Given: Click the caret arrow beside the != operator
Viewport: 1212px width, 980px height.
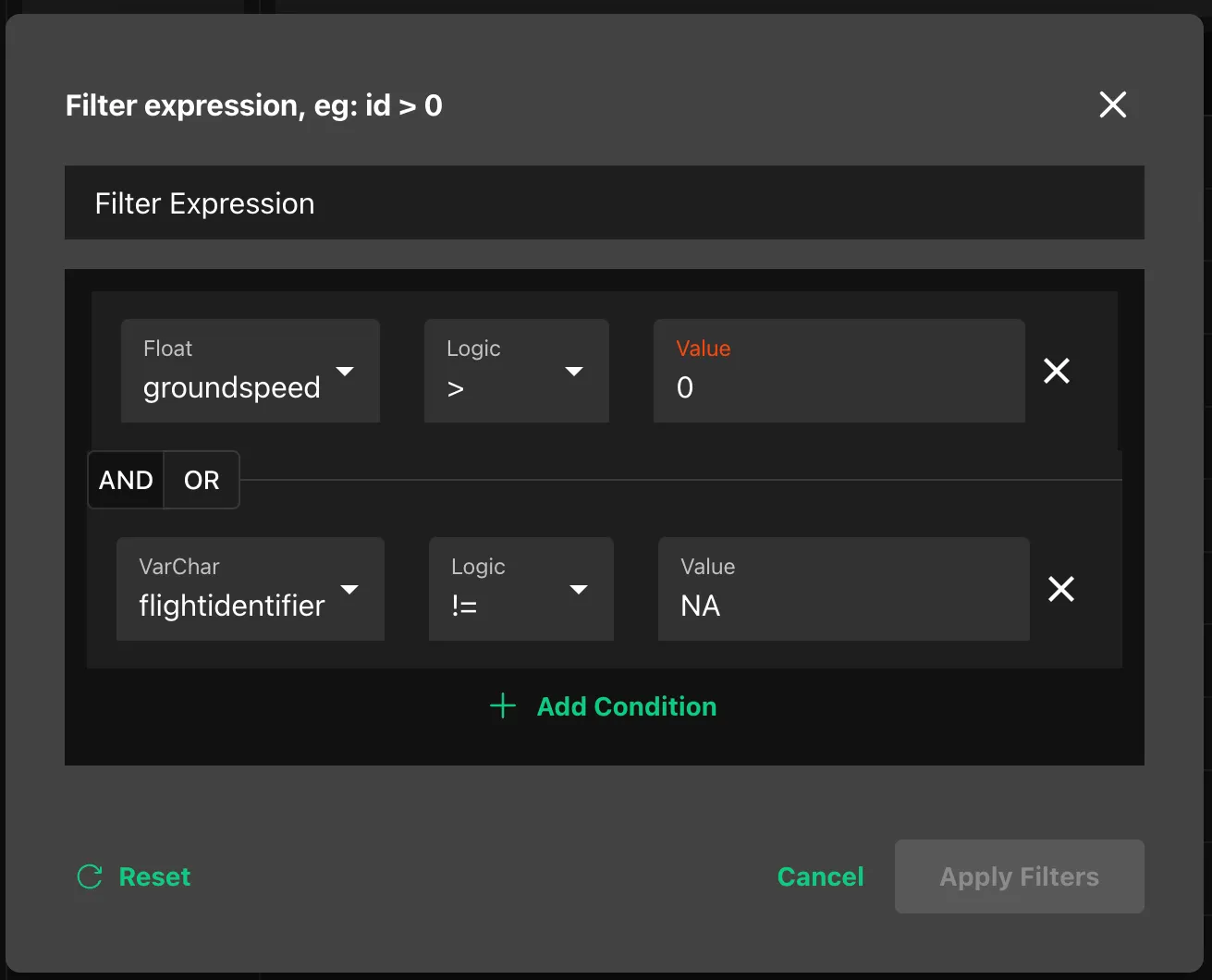Looking at the screenshot, I should point(579,590).
